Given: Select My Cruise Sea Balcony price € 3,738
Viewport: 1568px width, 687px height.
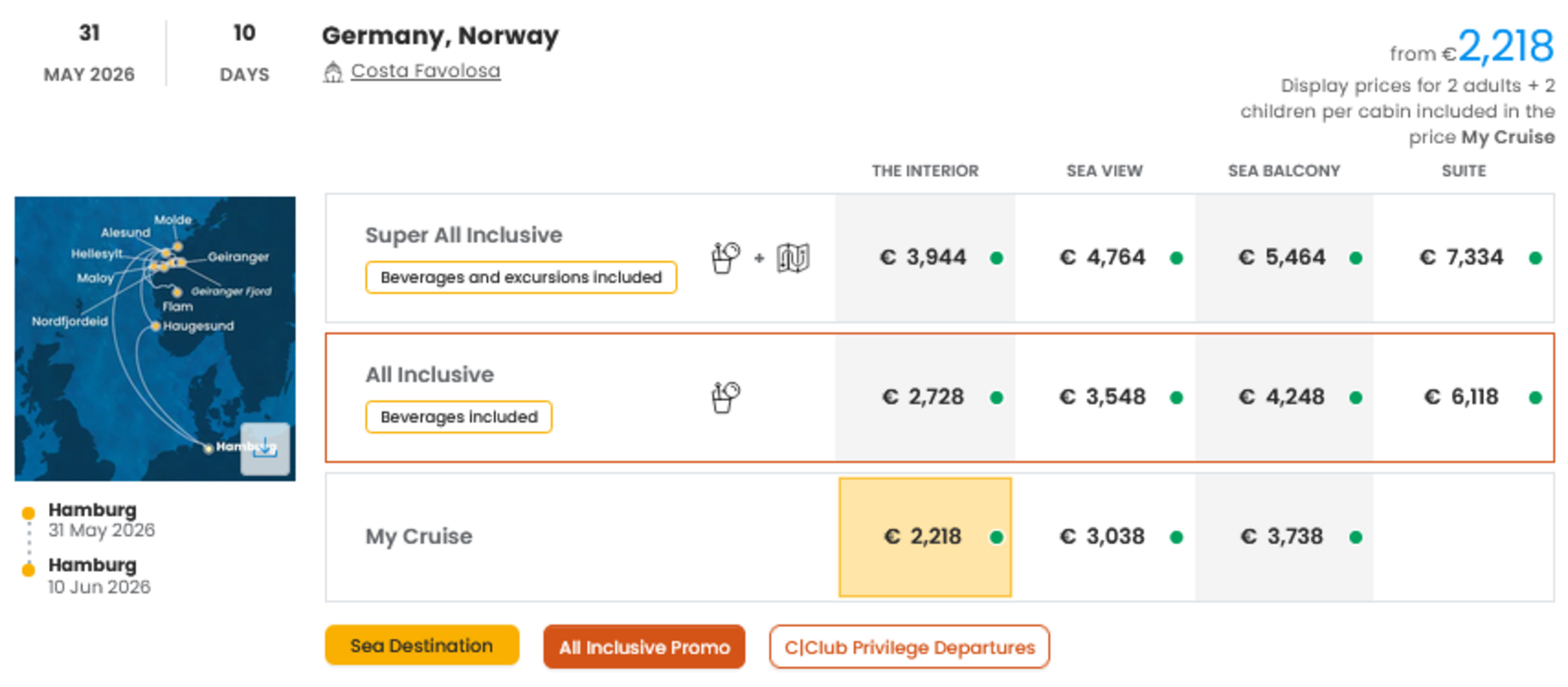Looking at the screenshot, I should [1283, 537].
